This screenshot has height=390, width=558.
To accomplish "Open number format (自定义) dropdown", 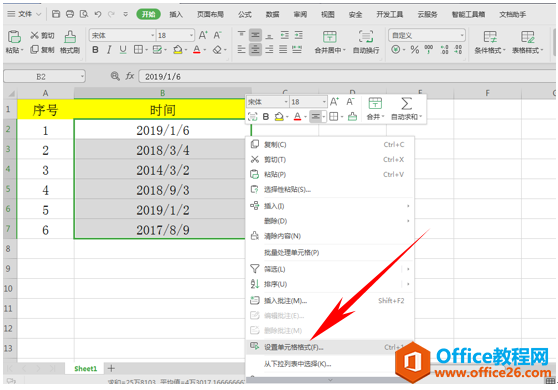I will 462,35.
